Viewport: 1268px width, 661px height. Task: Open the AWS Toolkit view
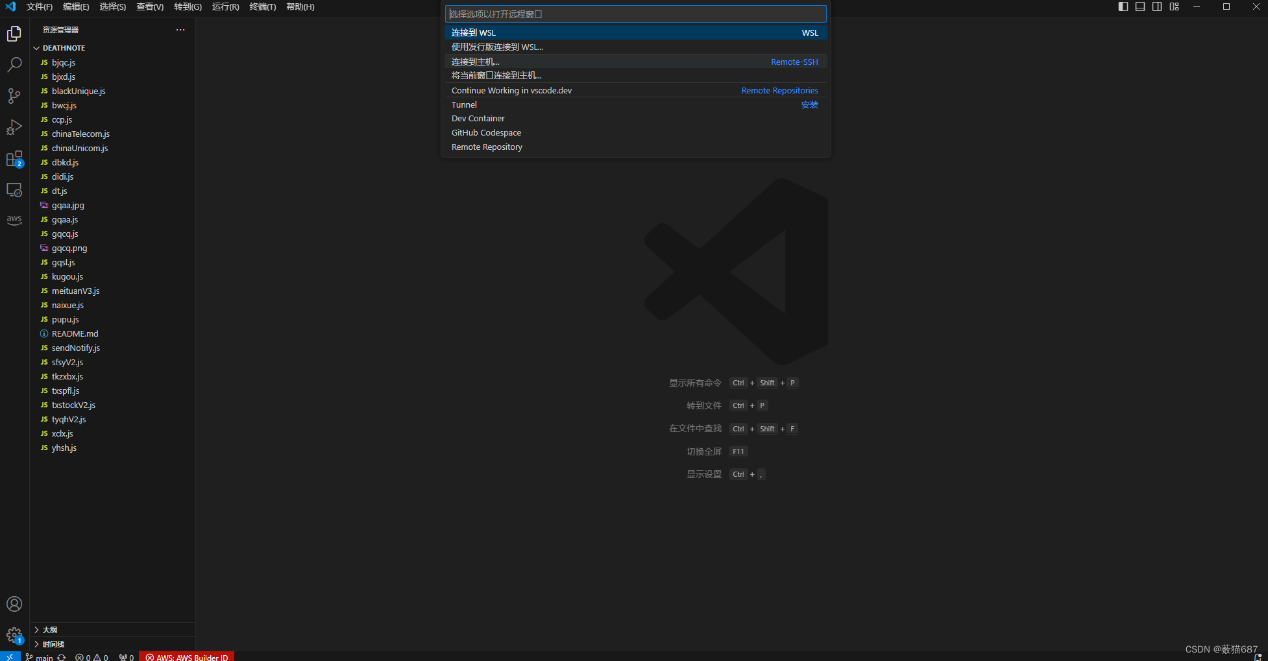[14, 220]
